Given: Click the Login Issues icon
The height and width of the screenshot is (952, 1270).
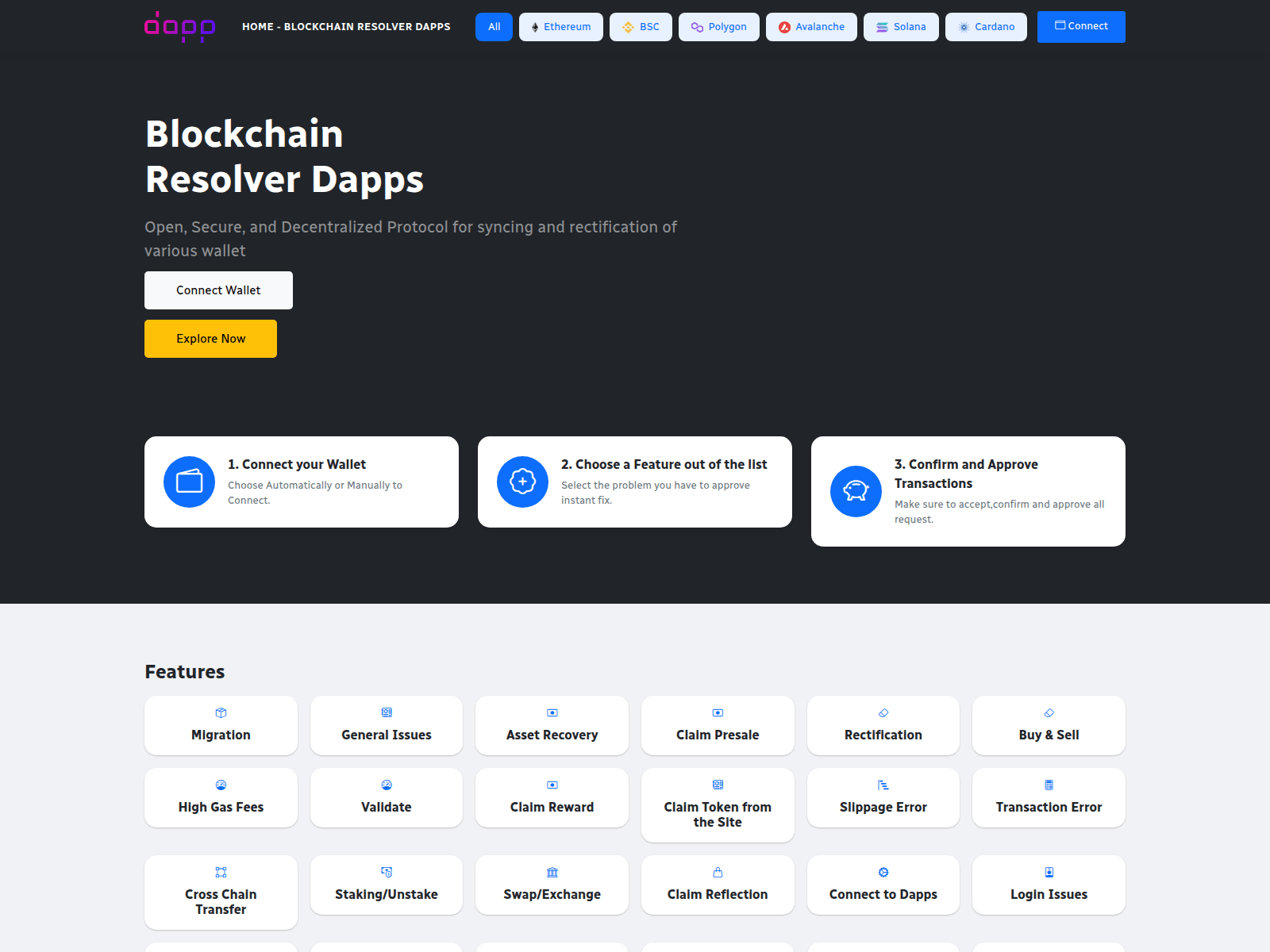Looking at the screenshot, I should point(1049,872).
